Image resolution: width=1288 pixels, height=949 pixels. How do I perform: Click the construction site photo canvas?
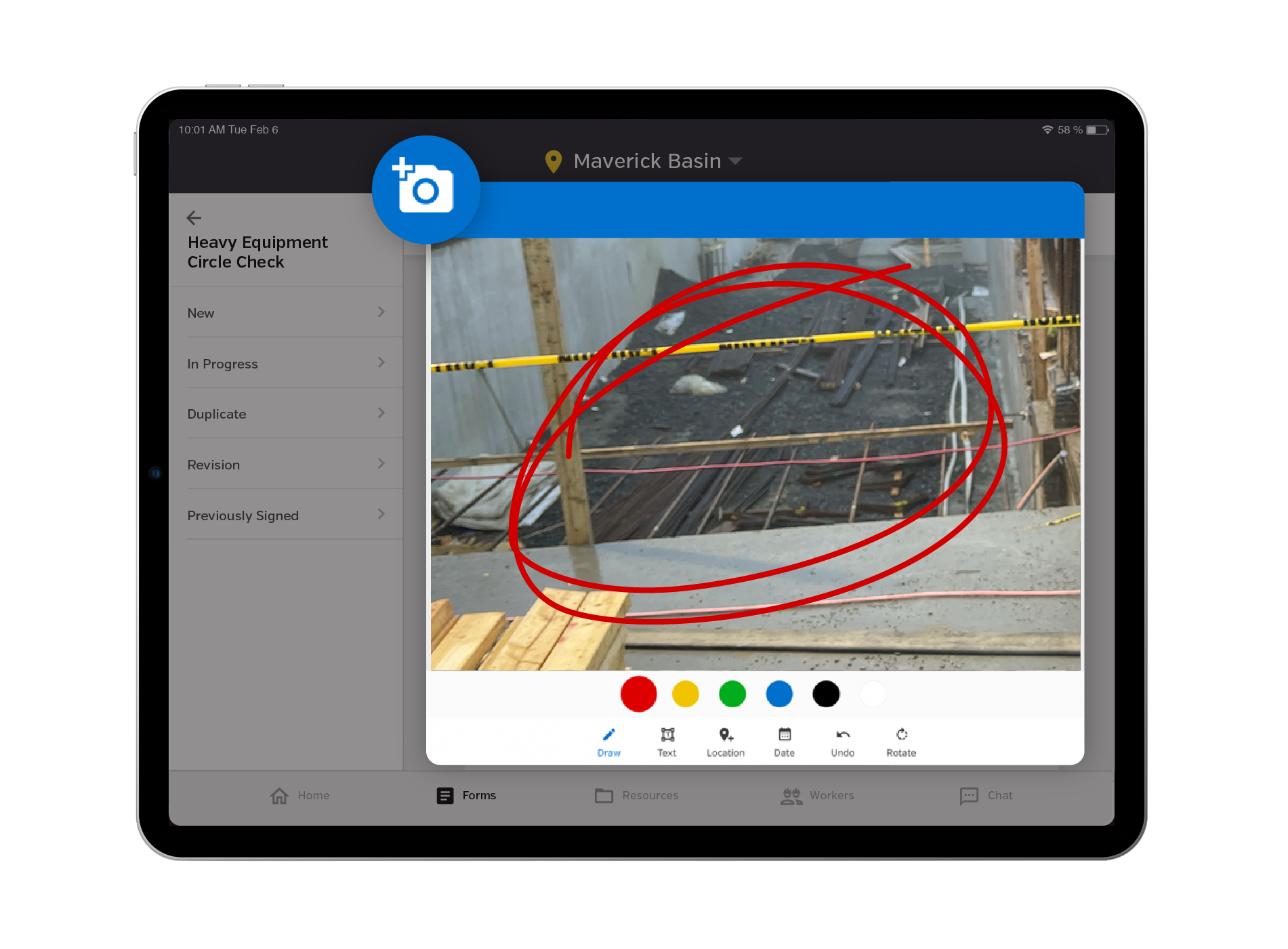(755, 454)
